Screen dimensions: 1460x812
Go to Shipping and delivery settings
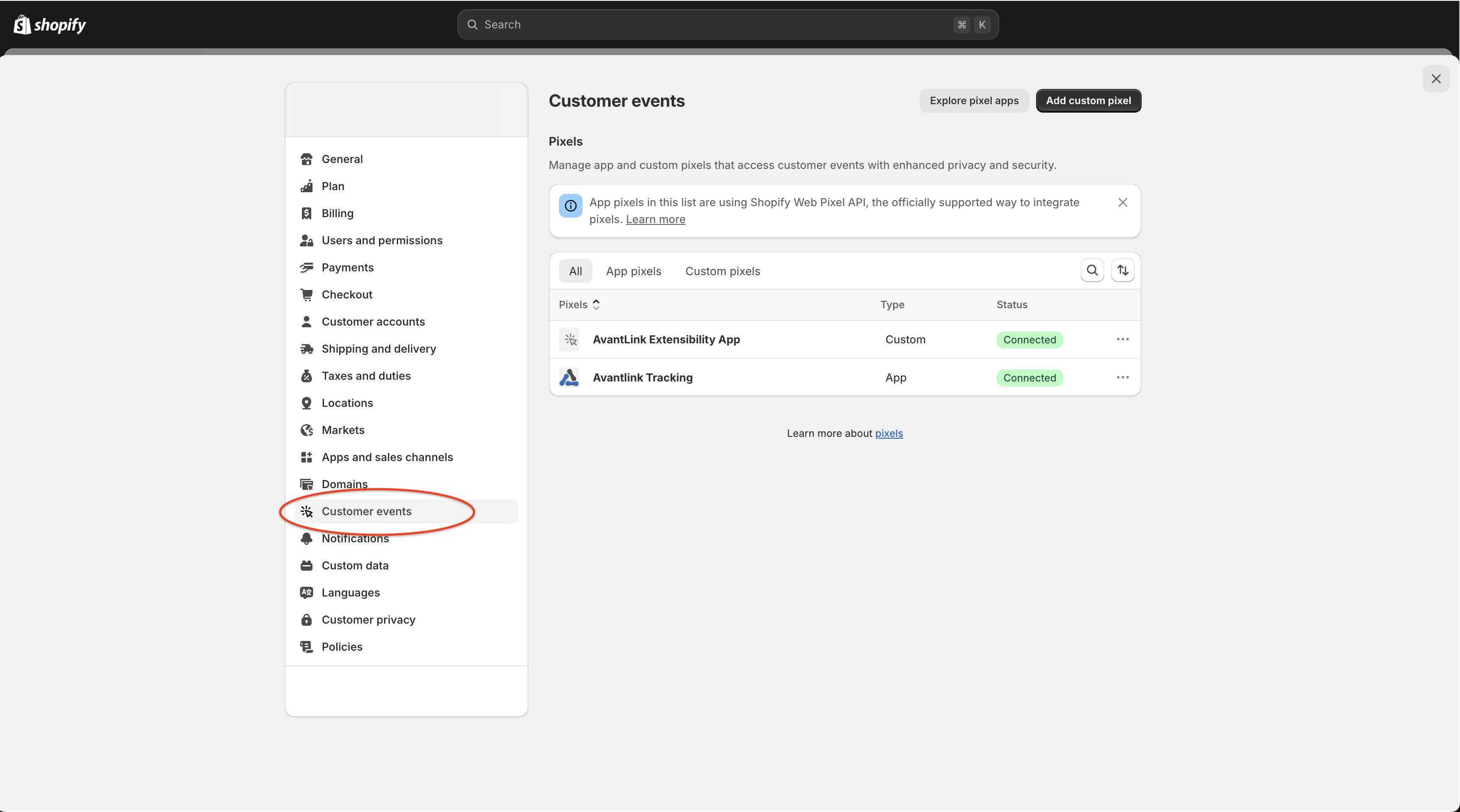tap(406, 349)
